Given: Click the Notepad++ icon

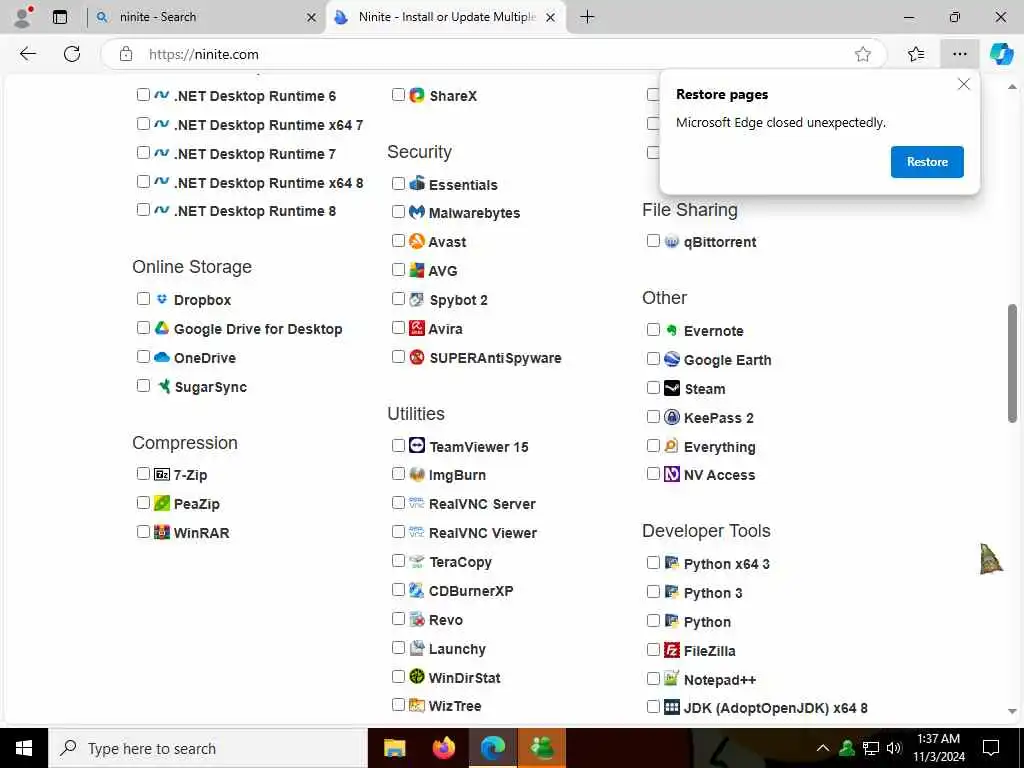Looking at the screenshot, I should pyautogui.click(x=671, y=679).
